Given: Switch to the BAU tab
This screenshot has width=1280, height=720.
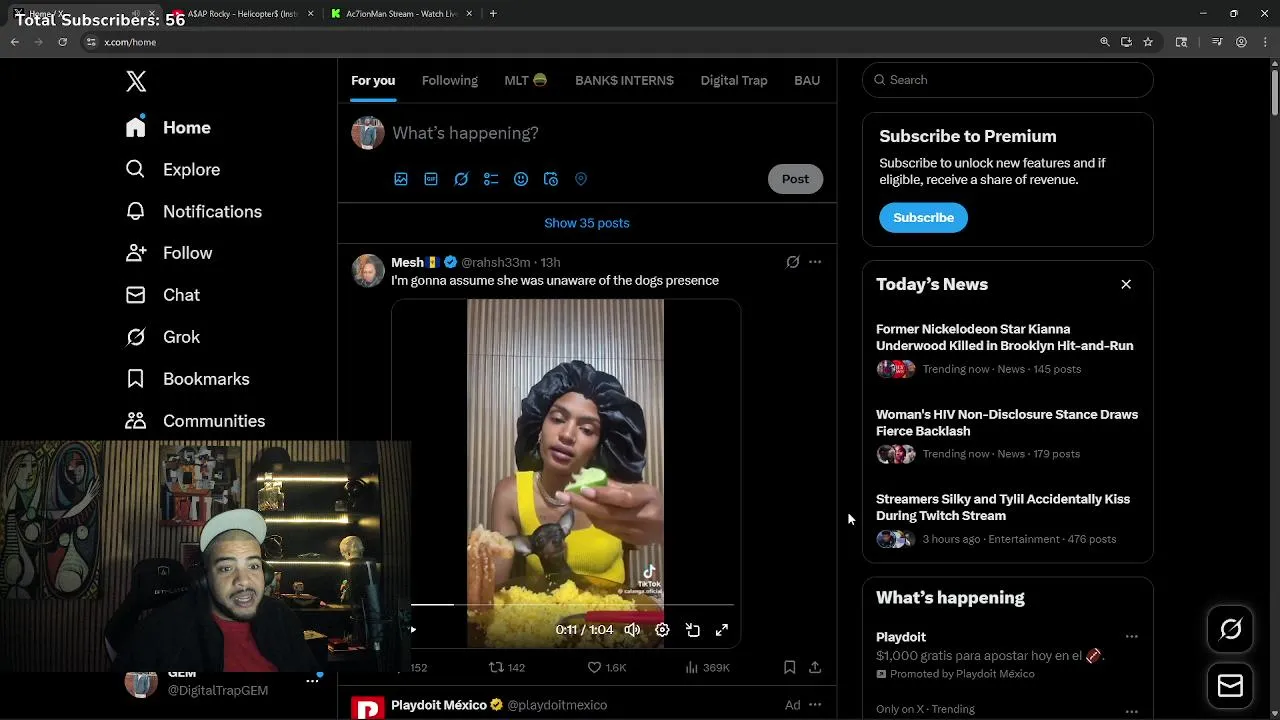Looking at the screenshot, I should [x=807, y=80].
